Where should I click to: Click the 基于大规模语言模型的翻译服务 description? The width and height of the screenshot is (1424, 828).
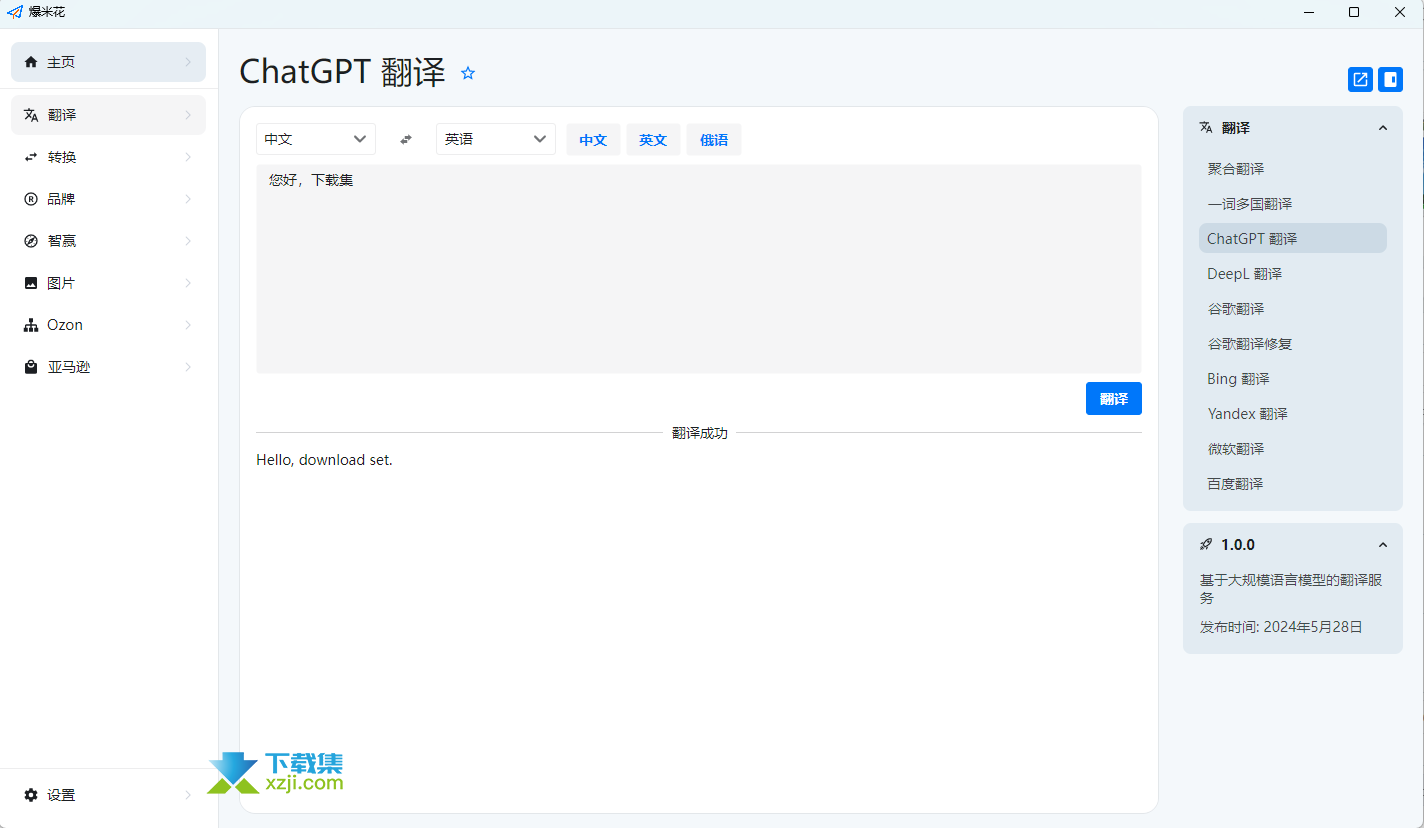click(x=1291, y=589)
